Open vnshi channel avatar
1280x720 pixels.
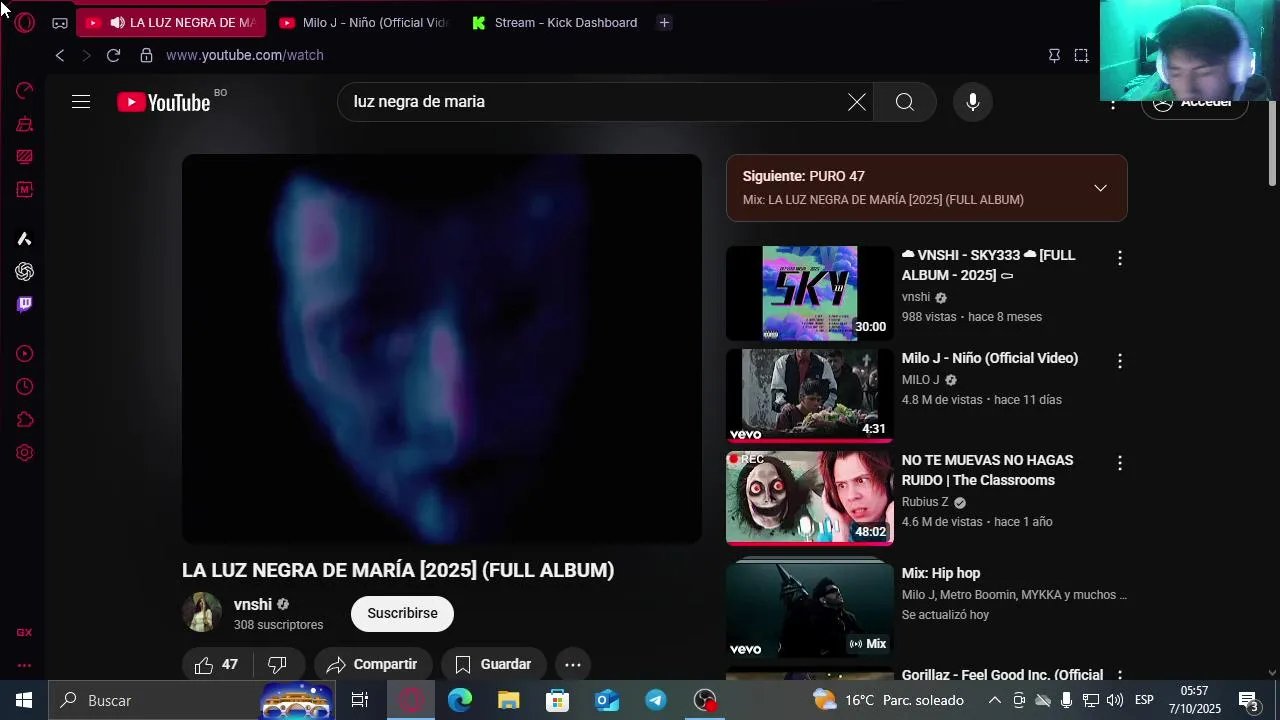(x=202, y=613)
